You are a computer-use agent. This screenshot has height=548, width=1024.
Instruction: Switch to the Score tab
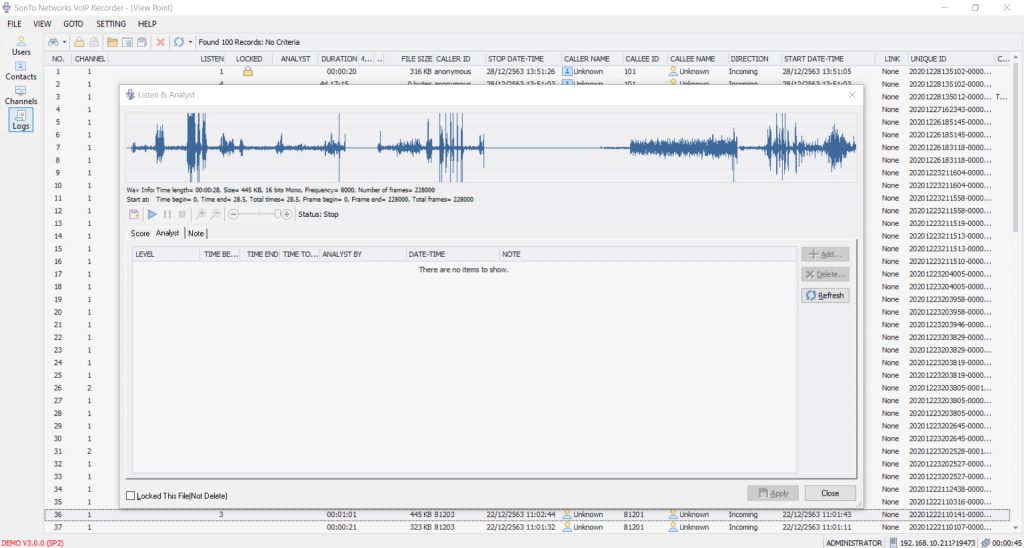point(140,233)
